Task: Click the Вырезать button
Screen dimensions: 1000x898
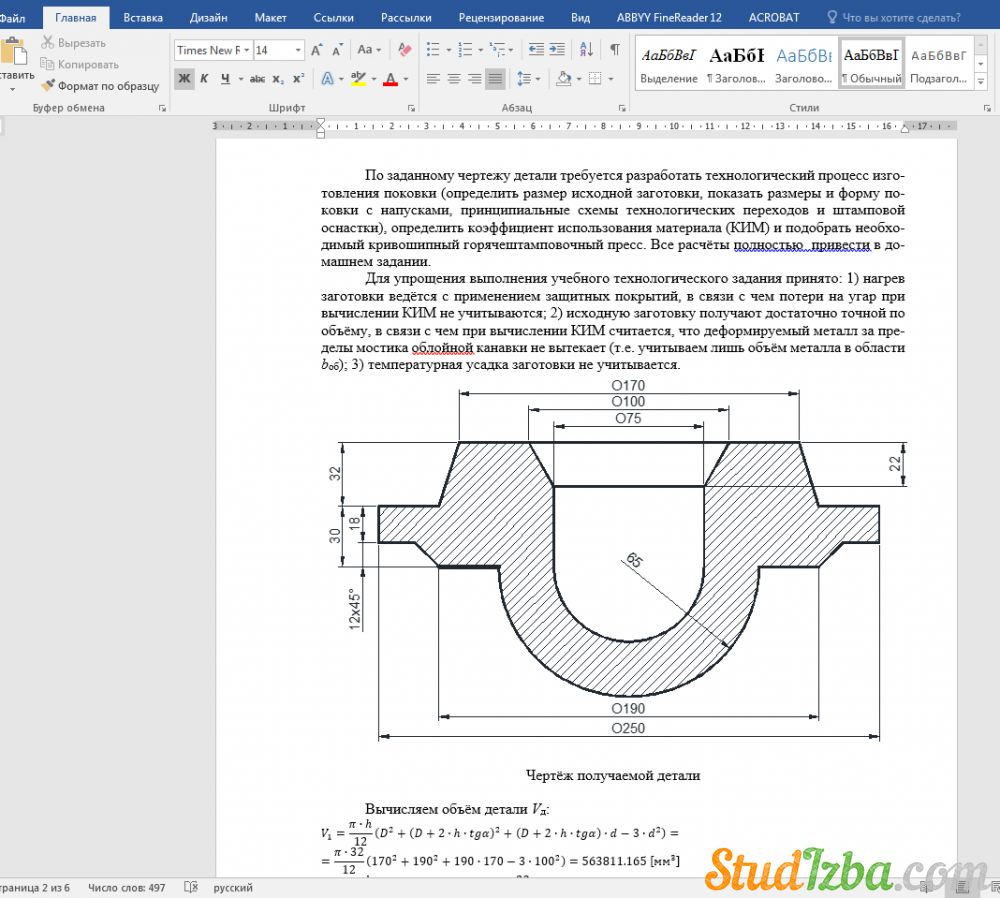Action: pos(73,43)
